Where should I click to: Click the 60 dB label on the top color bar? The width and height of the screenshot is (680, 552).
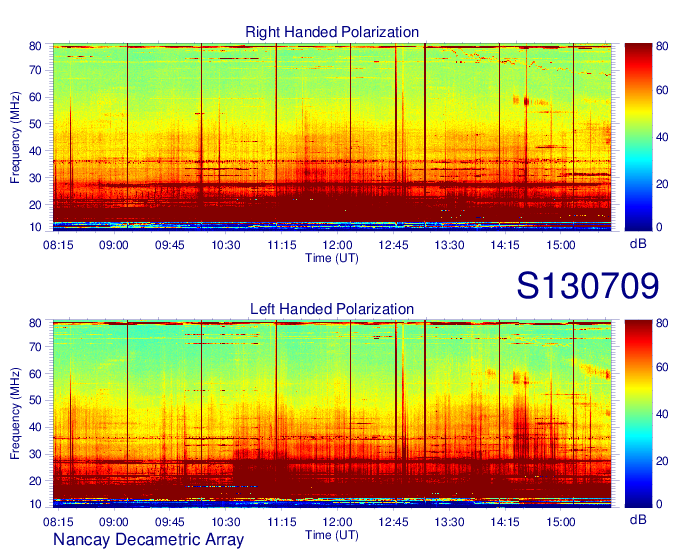662,90
